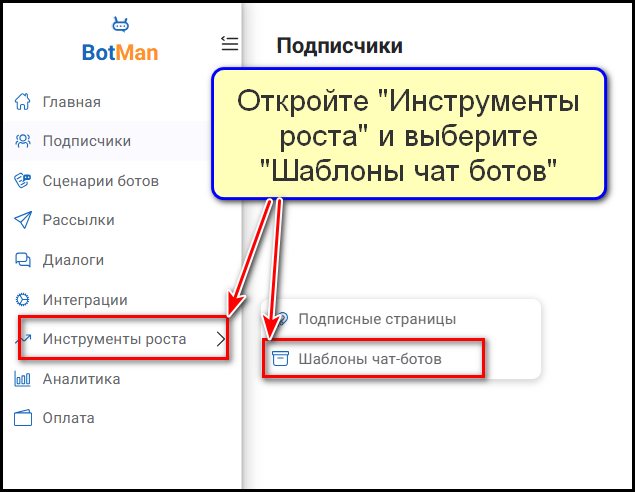The width and height of the screenshot is (635, 492).
Task: Choose Шаблоны чат-ботов in submenu
Action: point(370,359)
